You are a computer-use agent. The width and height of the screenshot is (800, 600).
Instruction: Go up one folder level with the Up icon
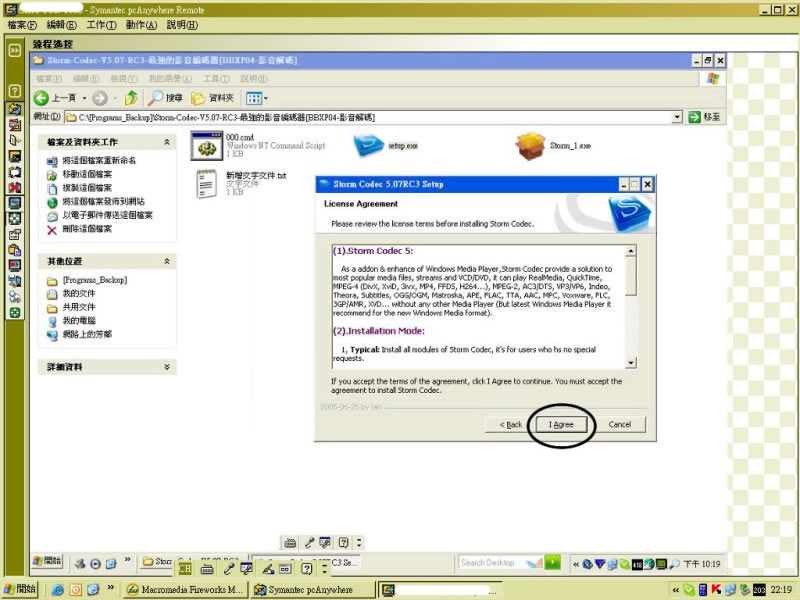[x=131, y=98]
